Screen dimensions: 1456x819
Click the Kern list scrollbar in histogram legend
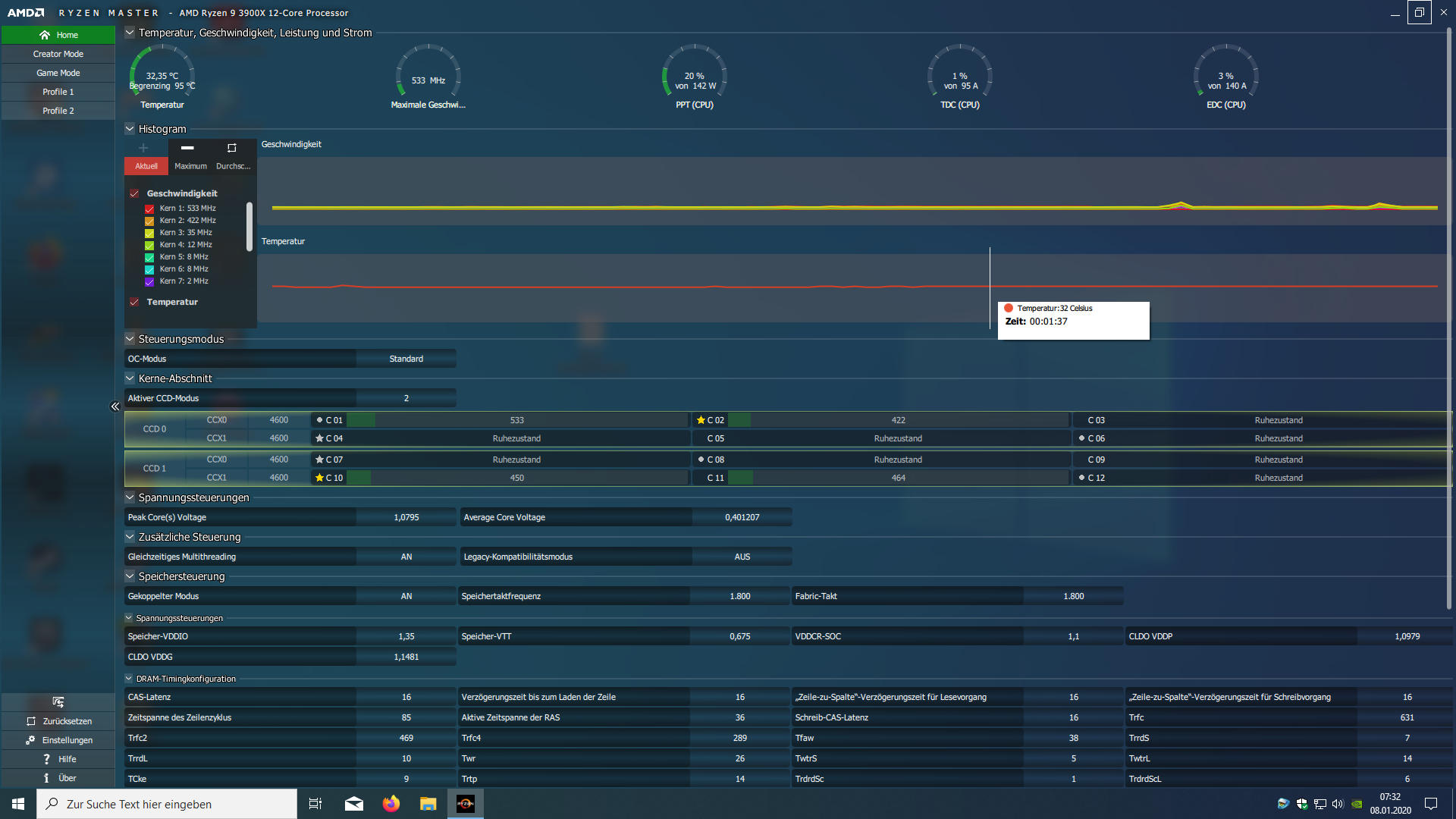click(249, 226)
